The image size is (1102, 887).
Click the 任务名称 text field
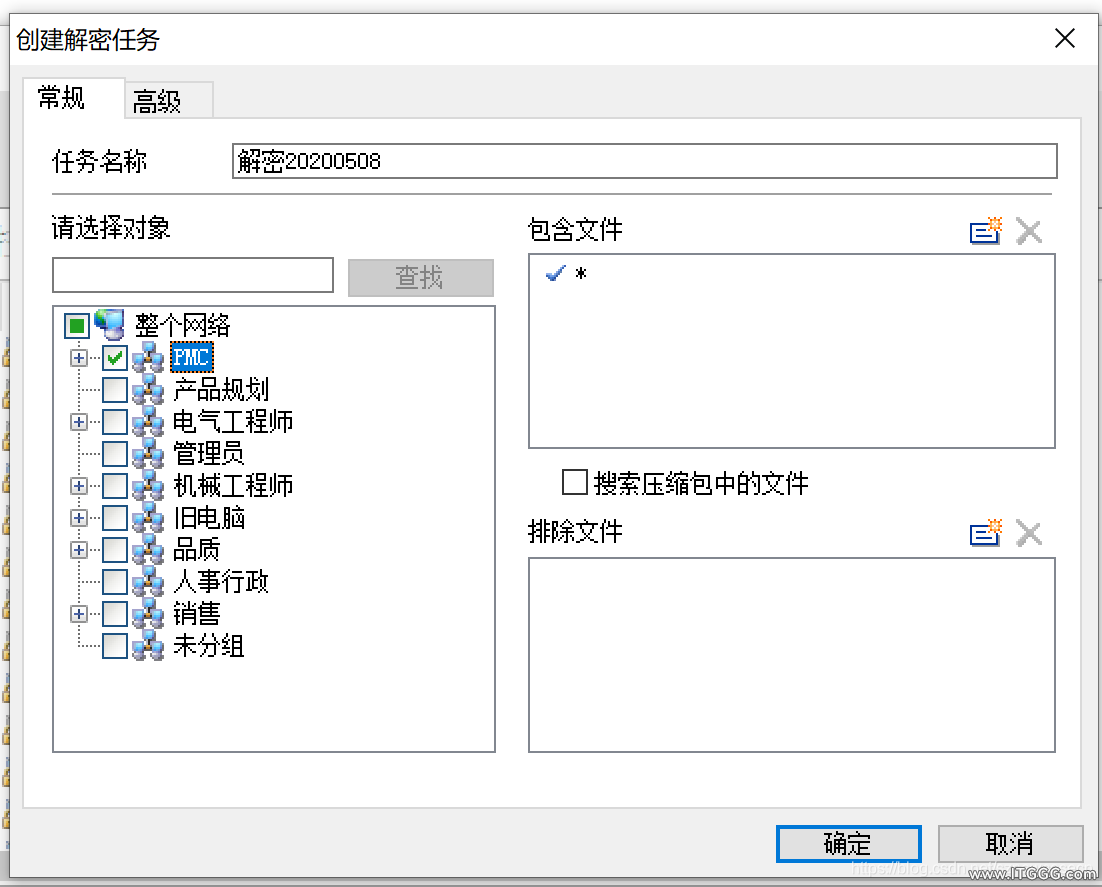pyautogui.click(x=644, y=161)
